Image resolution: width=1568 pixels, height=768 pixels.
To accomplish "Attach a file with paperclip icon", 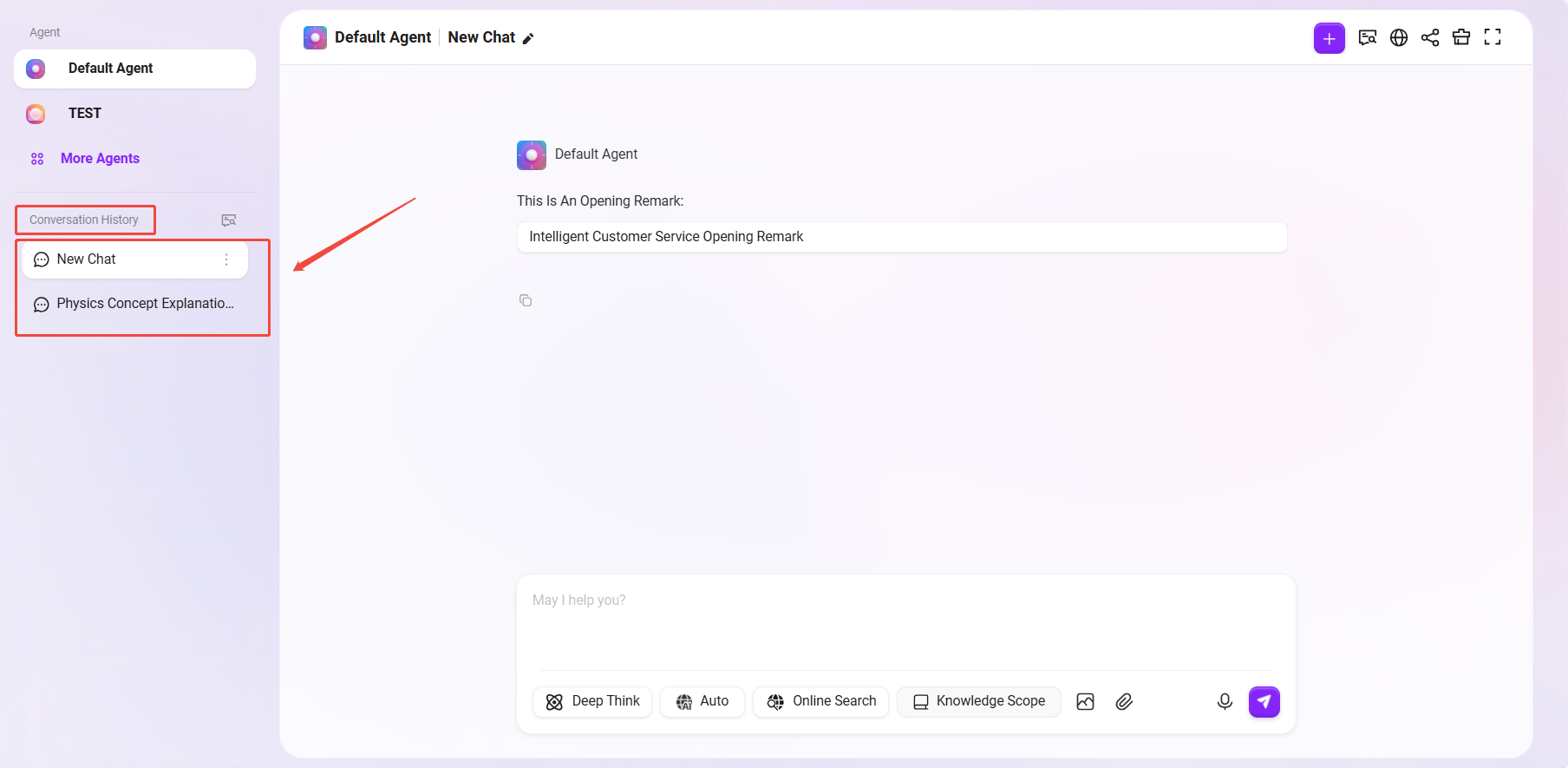I will tap(1124, 701).
